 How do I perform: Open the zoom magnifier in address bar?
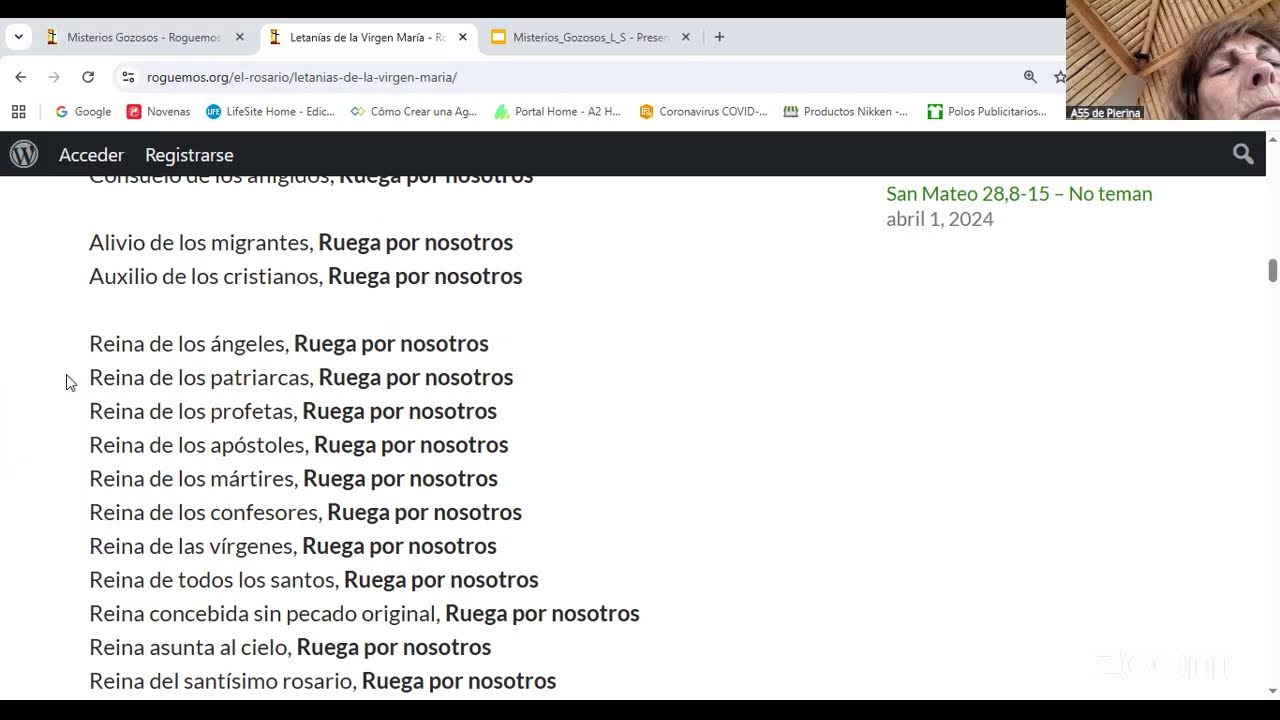click(1030, 77)
